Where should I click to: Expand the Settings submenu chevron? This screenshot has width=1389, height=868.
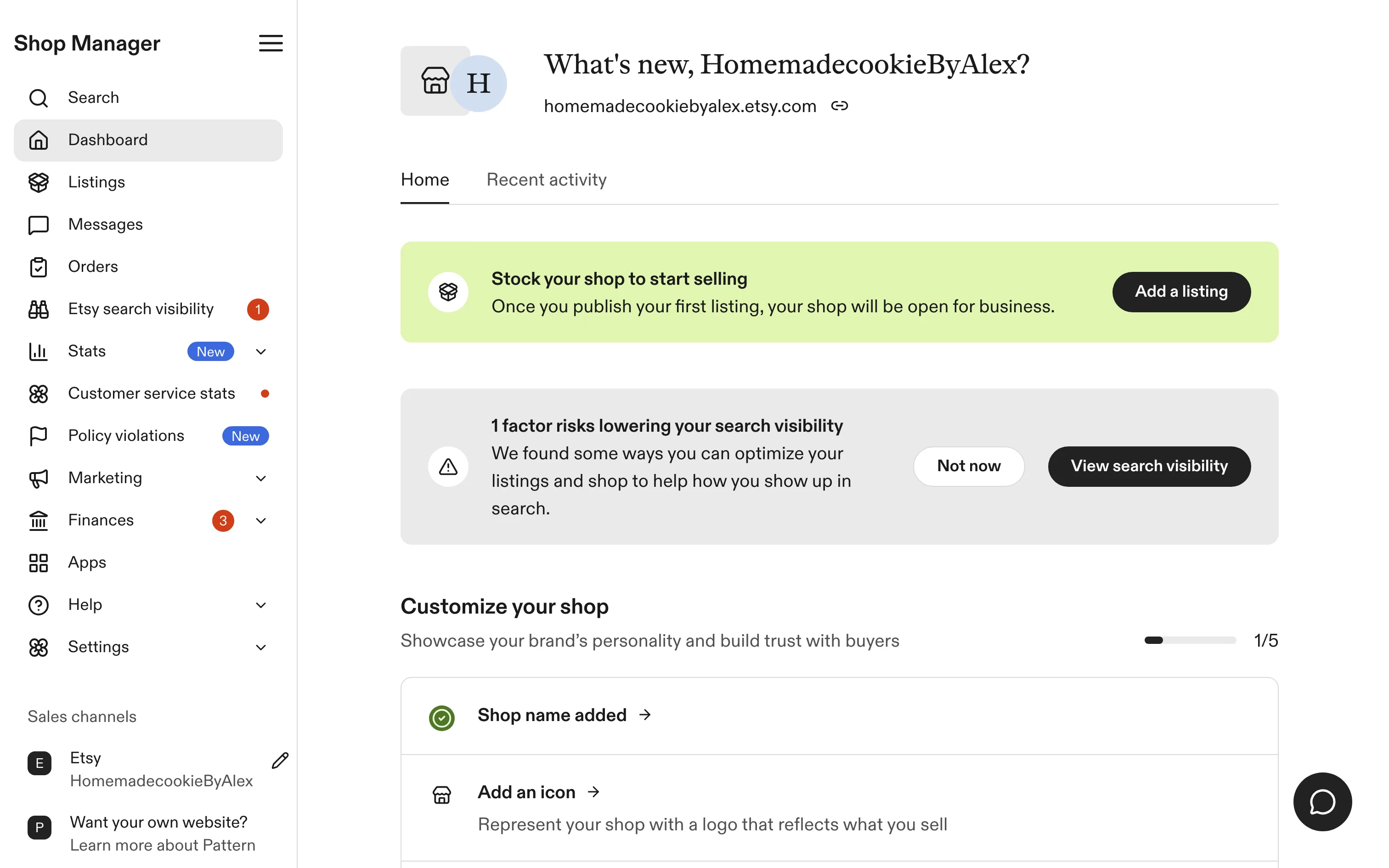click(x=260, y=648)
